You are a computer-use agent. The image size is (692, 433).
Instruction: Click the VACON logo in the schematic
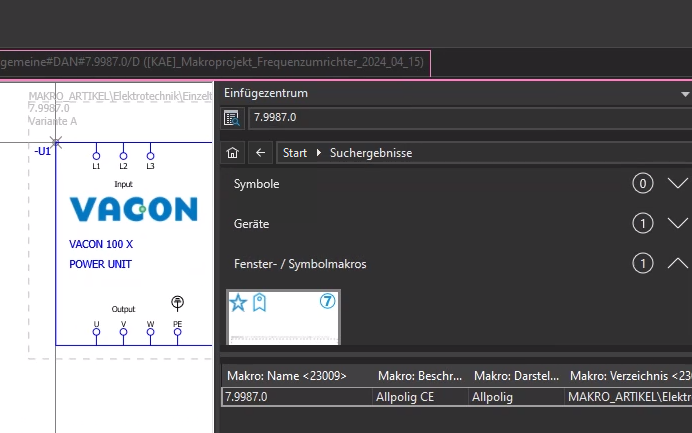coord(133,209)
